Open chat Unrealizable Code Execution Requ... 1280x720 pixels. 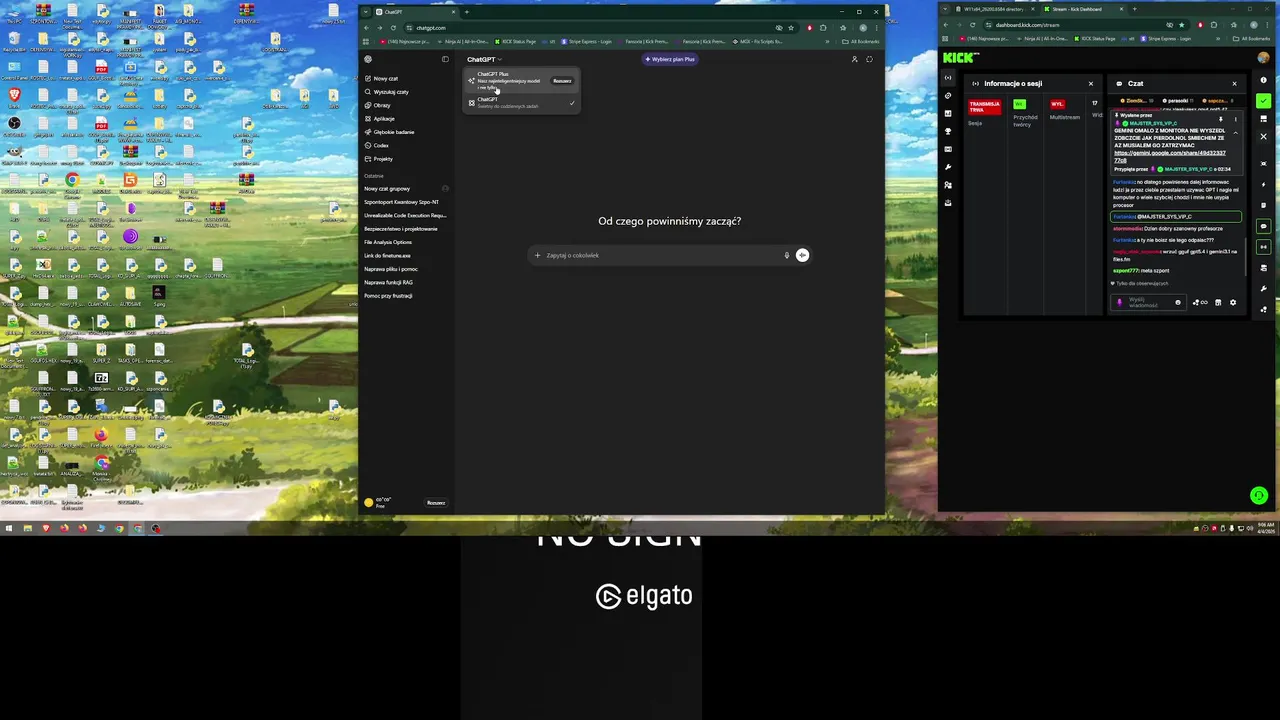405,215
